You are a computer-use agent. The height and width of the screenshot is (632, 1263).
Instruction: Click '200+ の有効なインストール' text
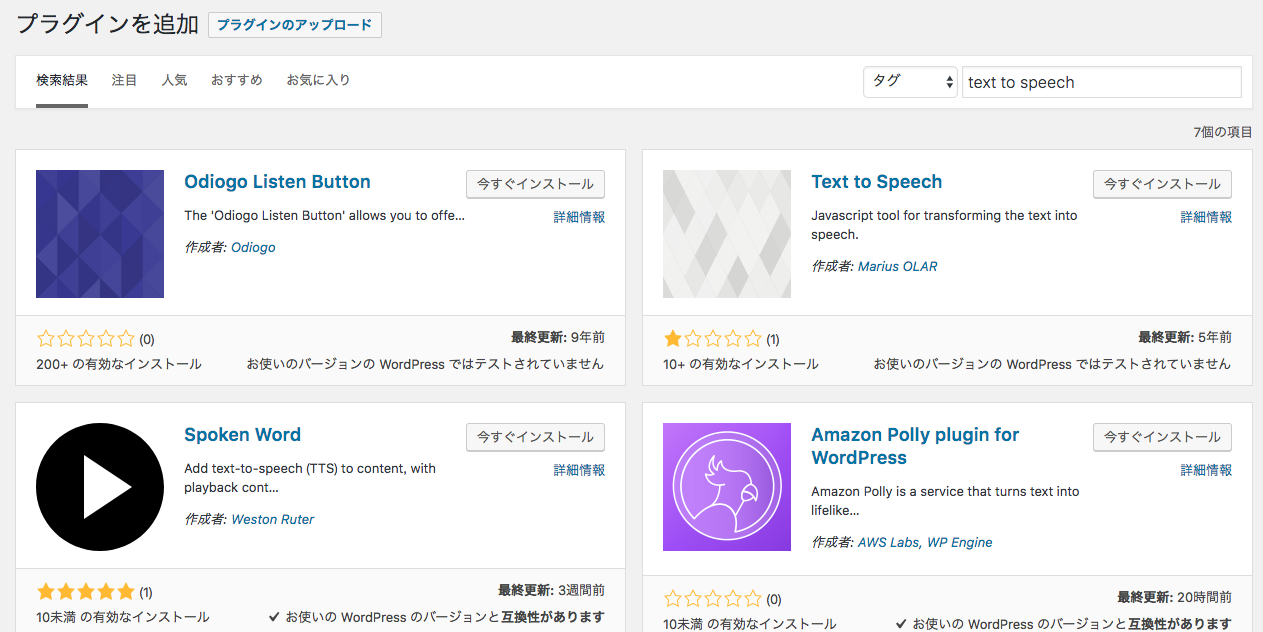(x=119, y=364)
